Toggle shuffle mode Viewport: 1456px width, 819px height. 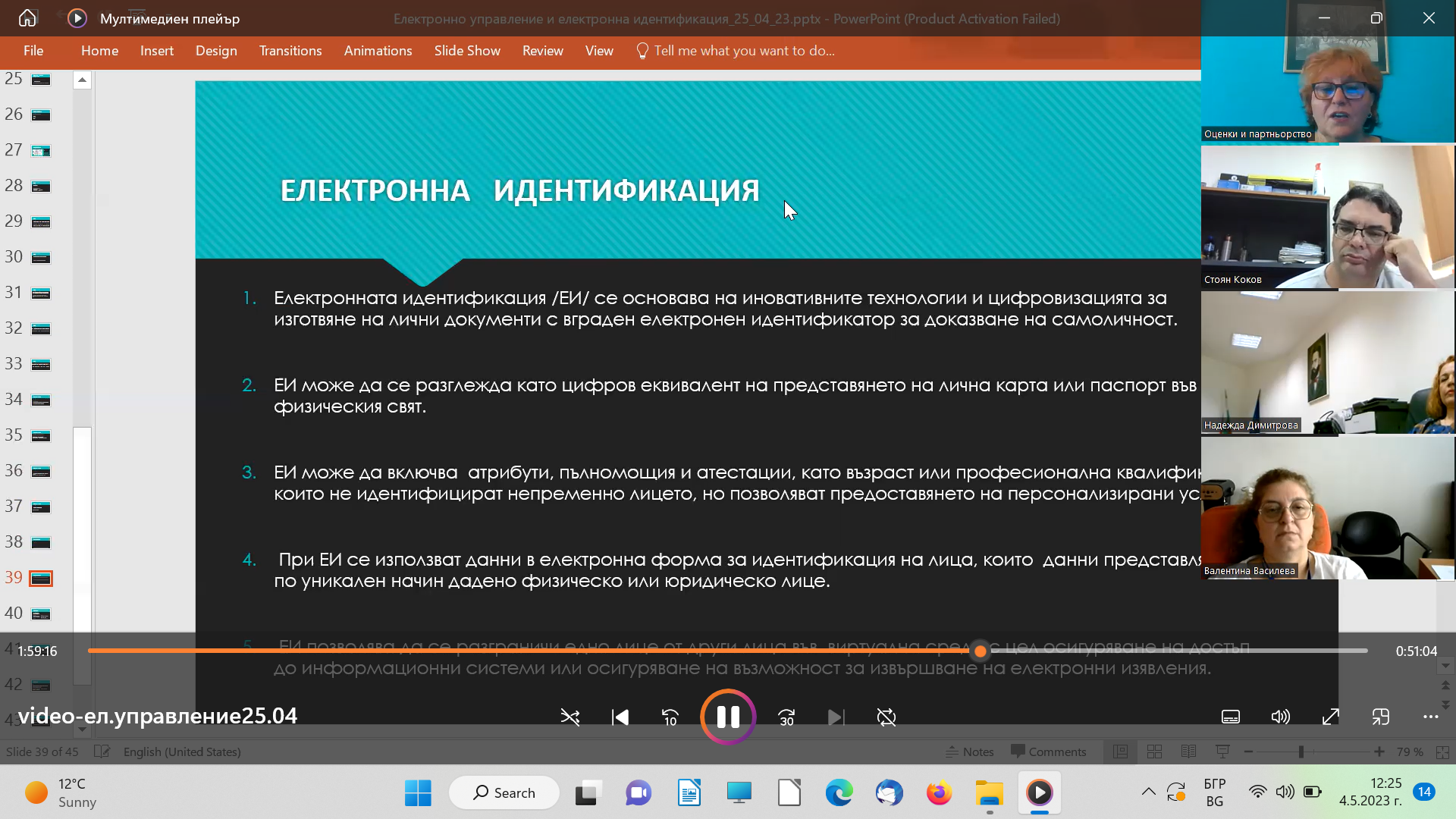(x=570, y=717)
